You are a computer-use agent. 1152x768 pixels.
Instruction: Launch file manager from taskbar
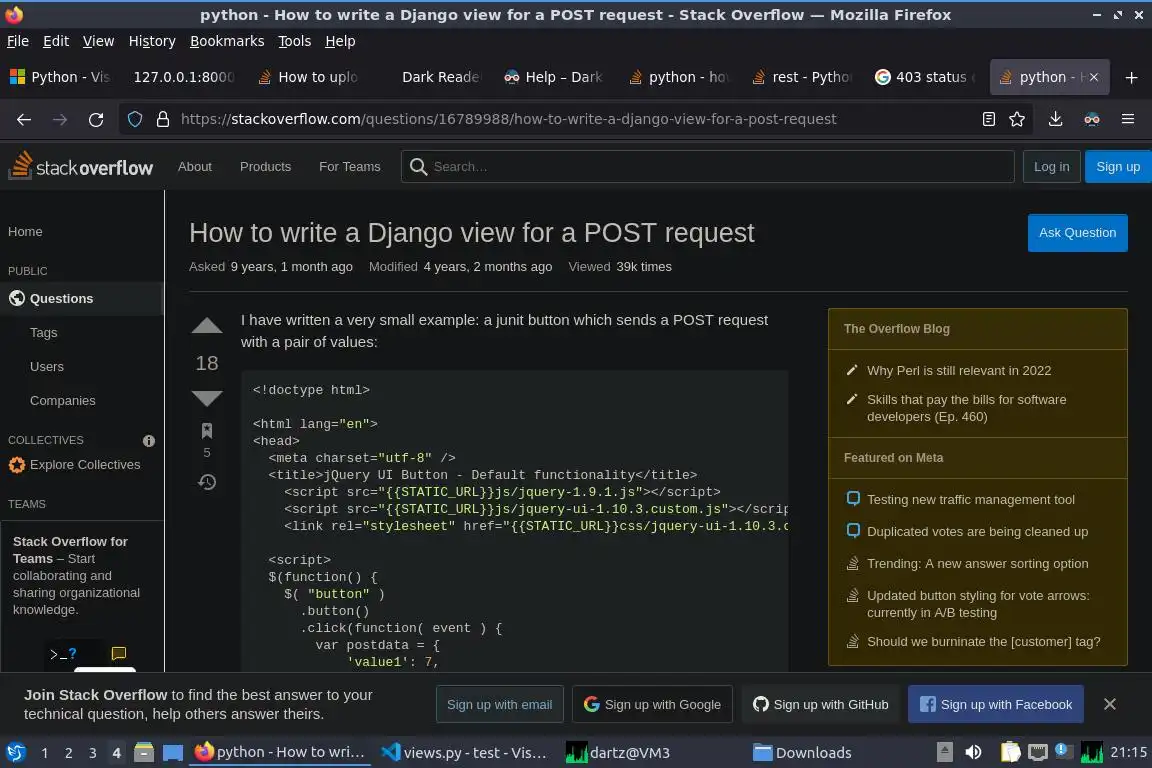[144, 753]
